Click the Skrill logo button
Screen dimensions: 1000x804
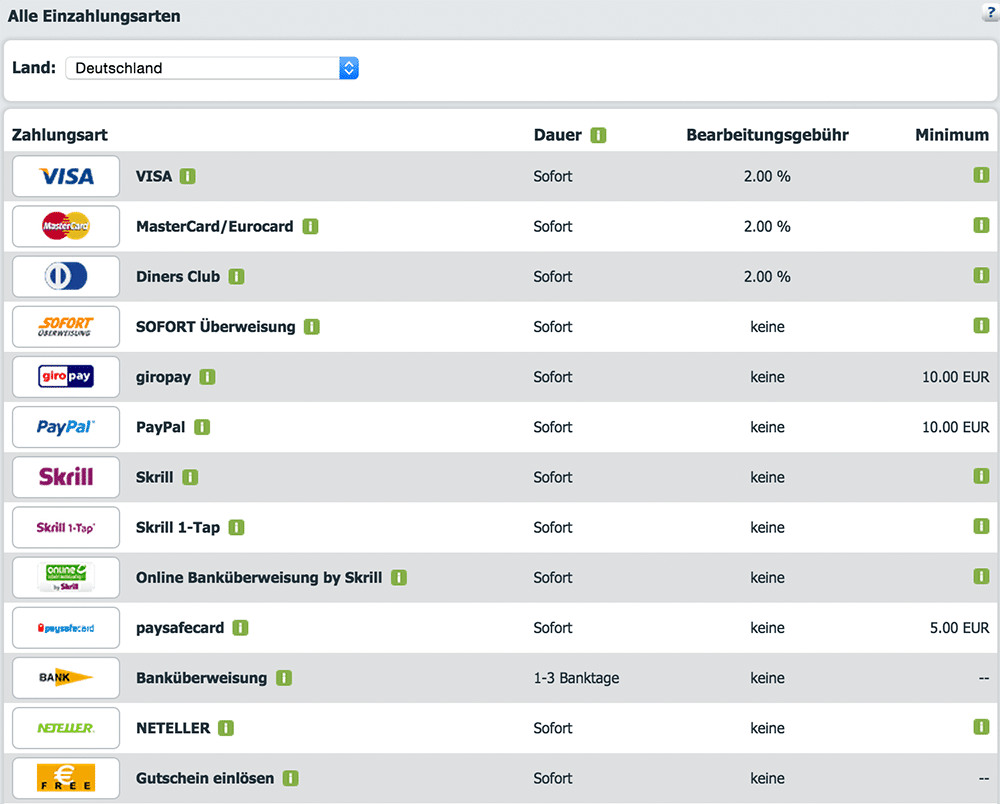[x=66, y=477]
